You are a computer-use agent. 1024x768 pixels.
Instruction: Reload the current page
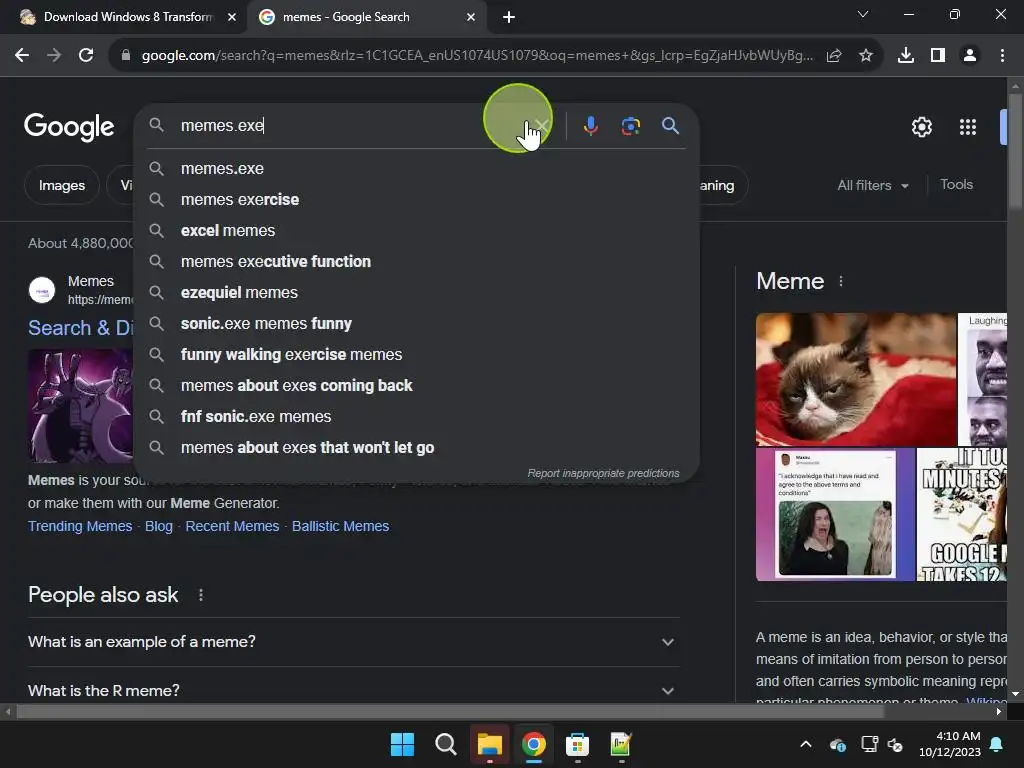[x=86, y=56]
